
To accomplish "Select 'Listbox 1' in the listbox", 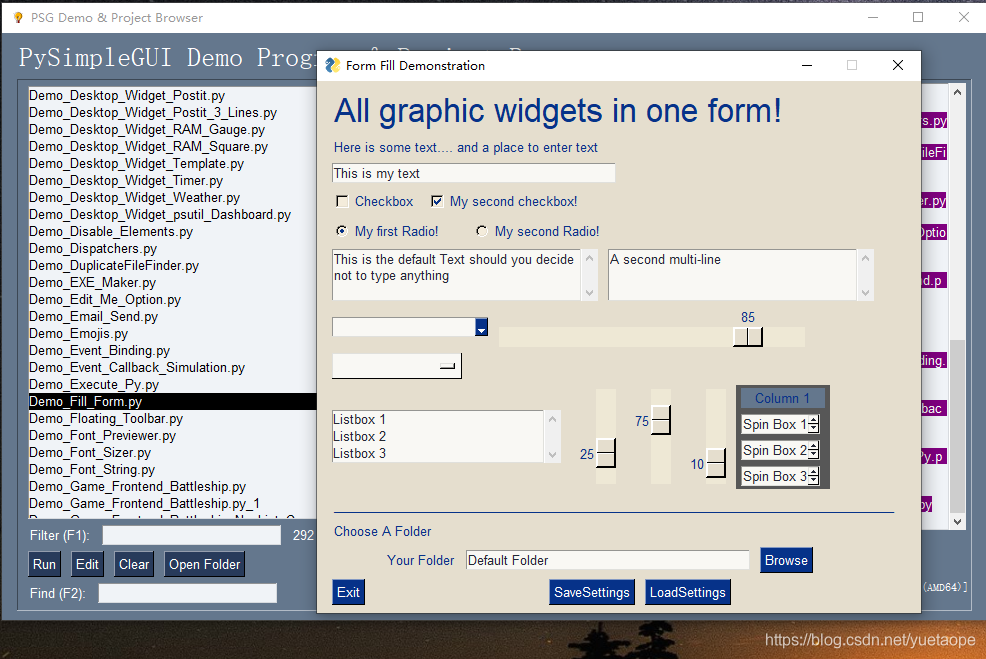I will (x=438, y=419).
